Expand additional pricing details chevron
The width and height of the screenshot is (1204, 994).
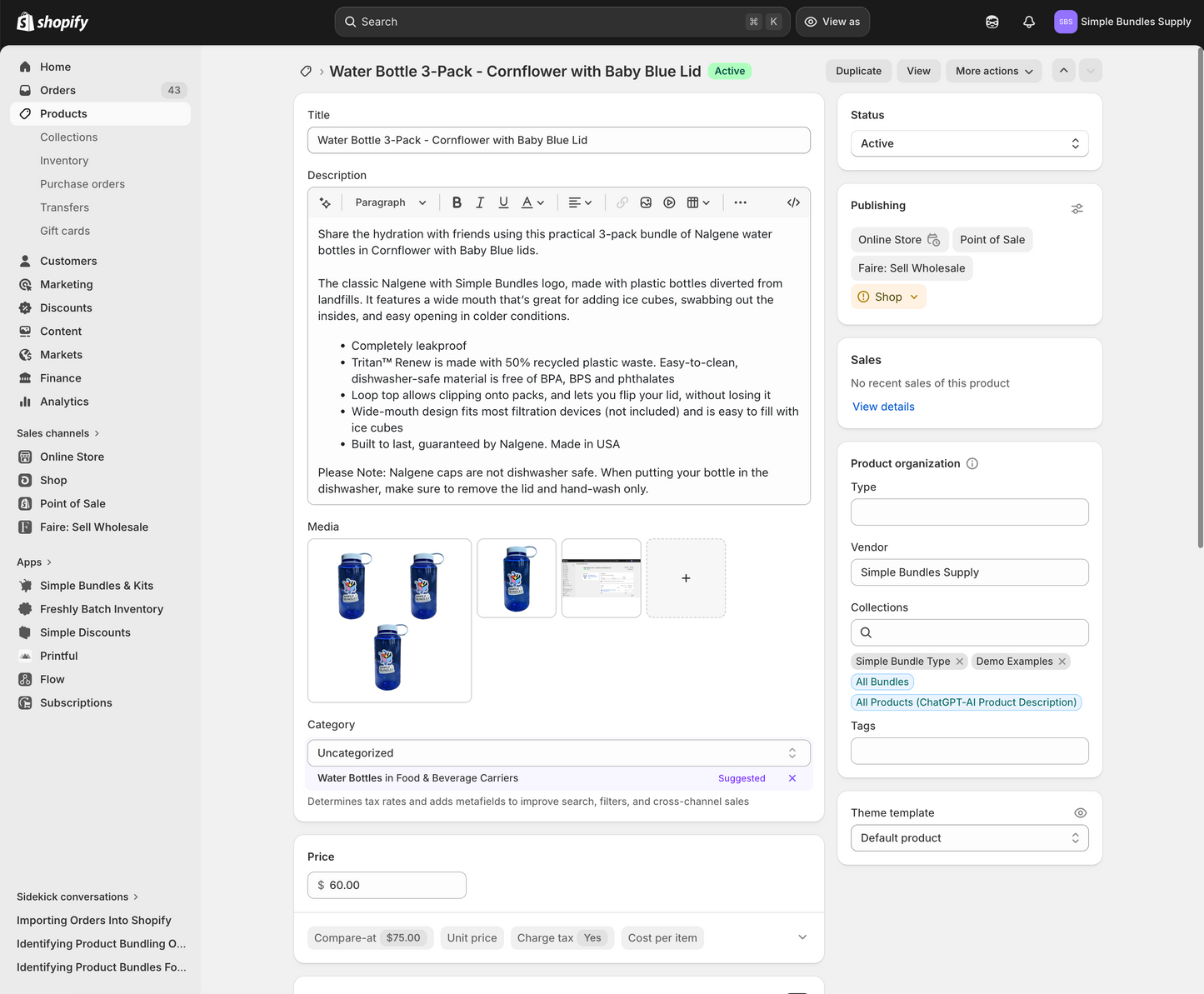pos(802,937)
